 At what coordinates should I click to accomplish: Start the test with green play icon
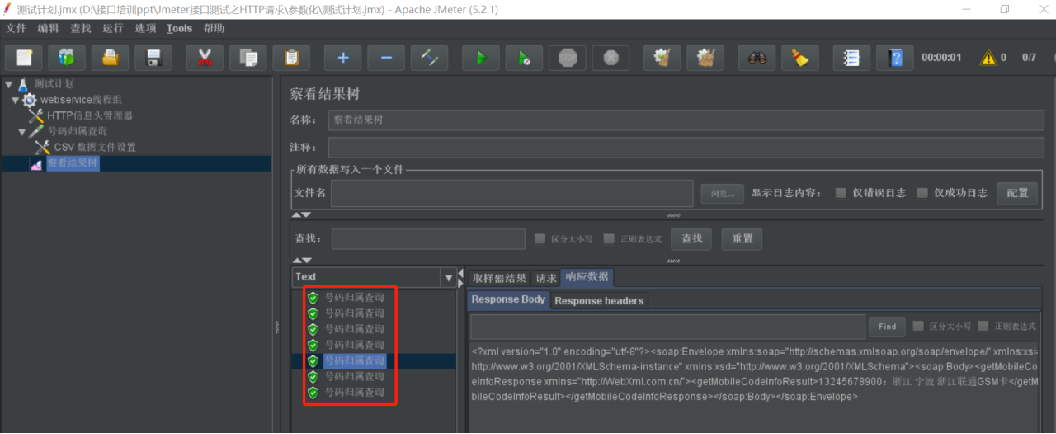coord(481,58)
